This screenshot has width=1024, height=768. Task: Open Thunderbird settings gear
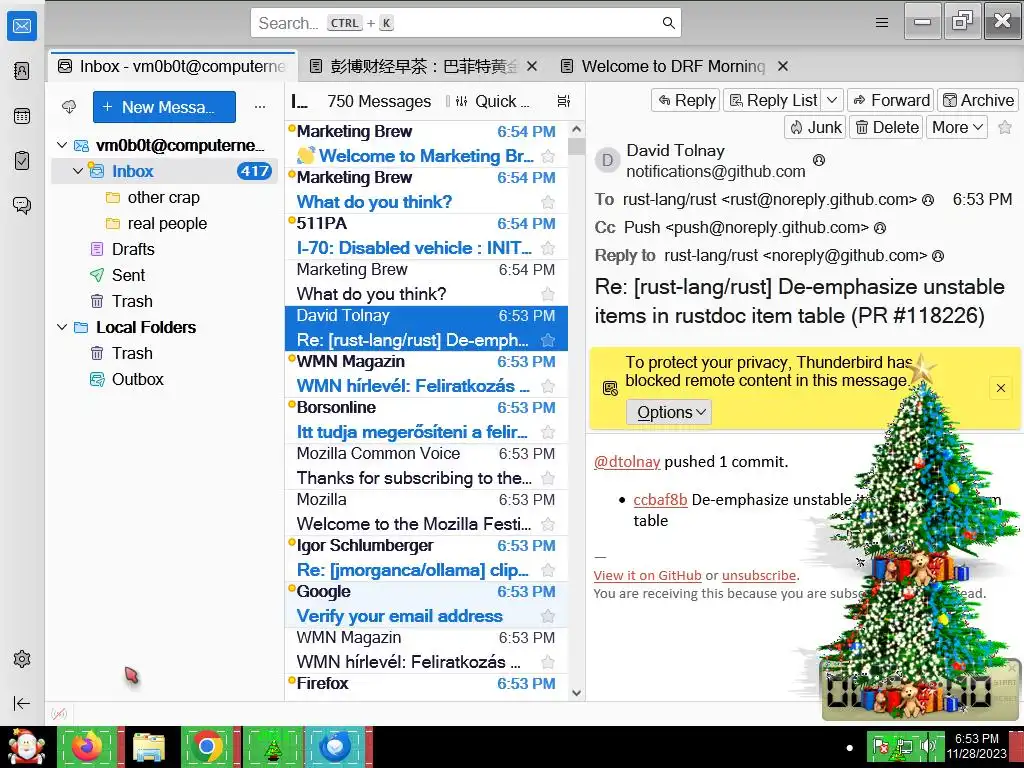click(22, 659)
